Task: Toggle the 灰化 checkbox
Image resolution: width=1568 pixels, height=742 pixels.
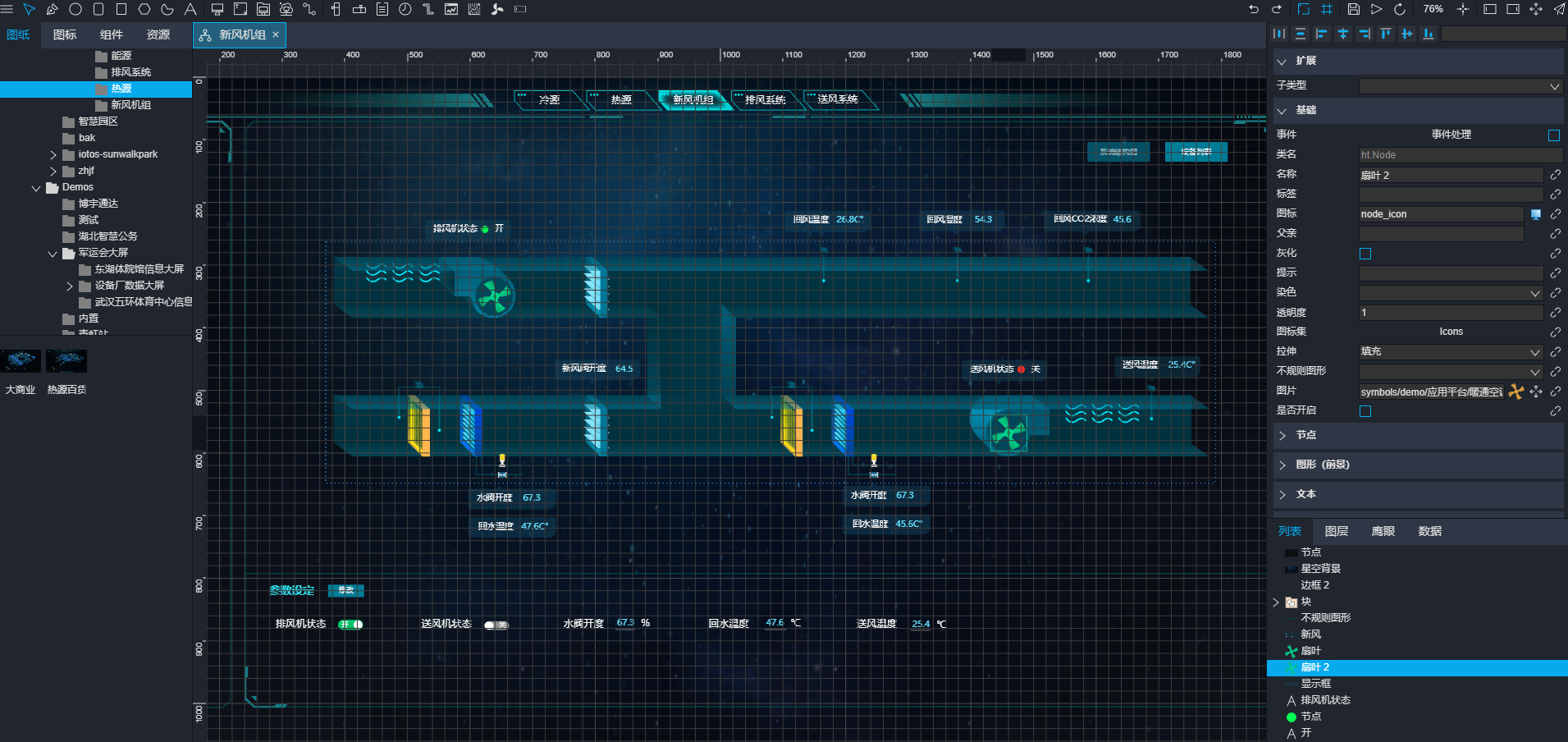Action: point(1365,254)
